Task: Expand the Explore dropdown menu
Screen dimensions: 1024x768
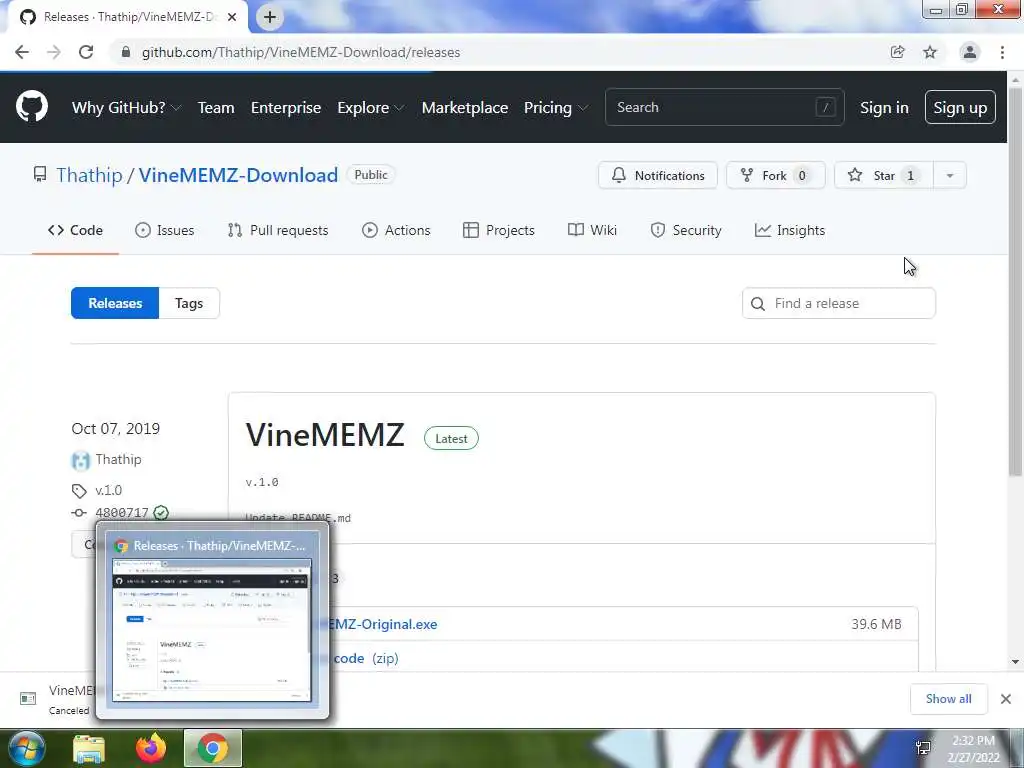Action: click(x=370, y=107)
